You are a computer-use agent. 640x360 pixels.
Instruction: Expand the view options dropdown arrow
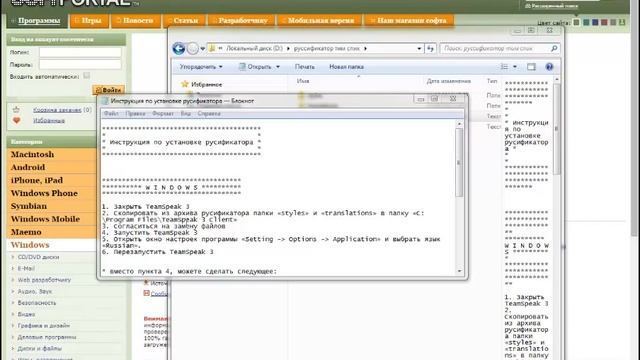pyautogui.click(x=515, y=67)
